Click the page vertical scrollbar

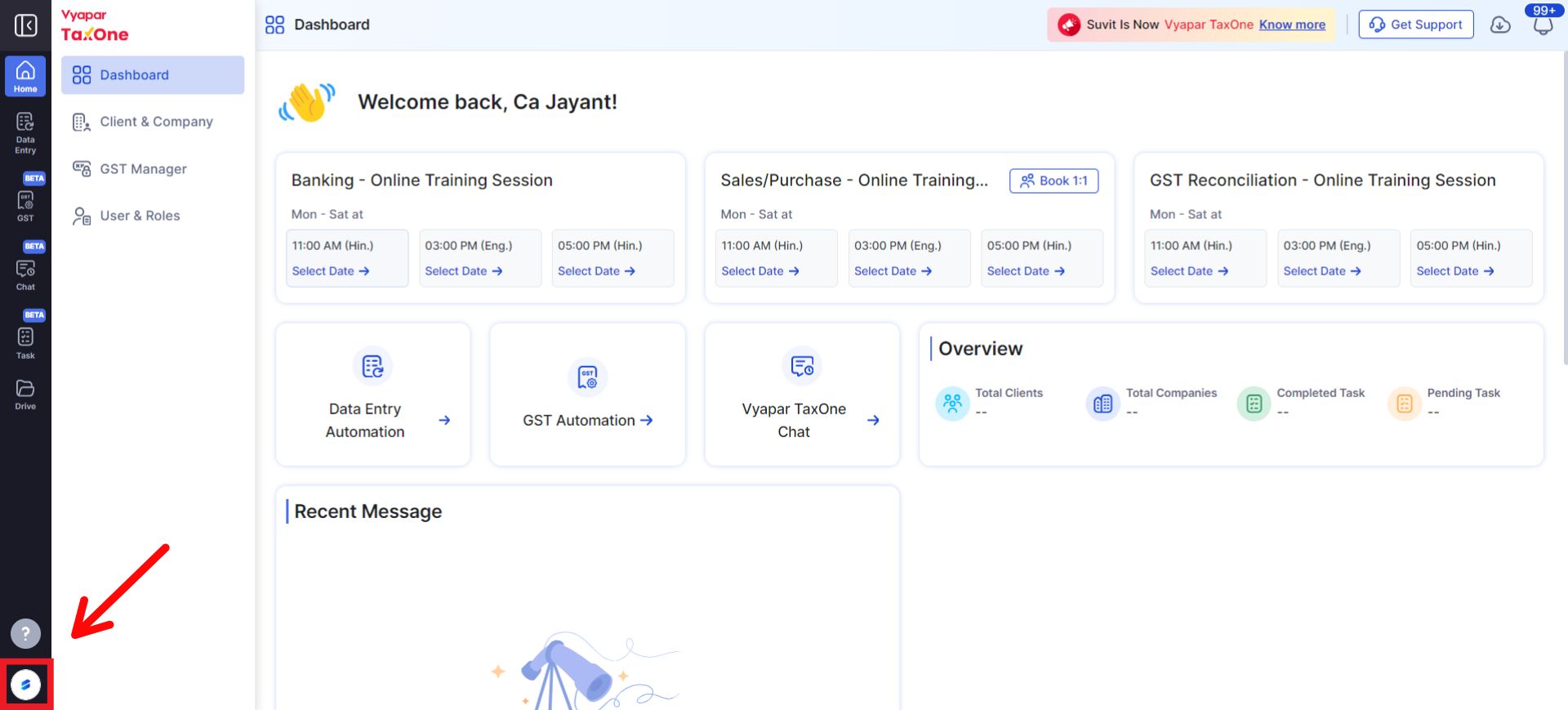[1564, 208]
